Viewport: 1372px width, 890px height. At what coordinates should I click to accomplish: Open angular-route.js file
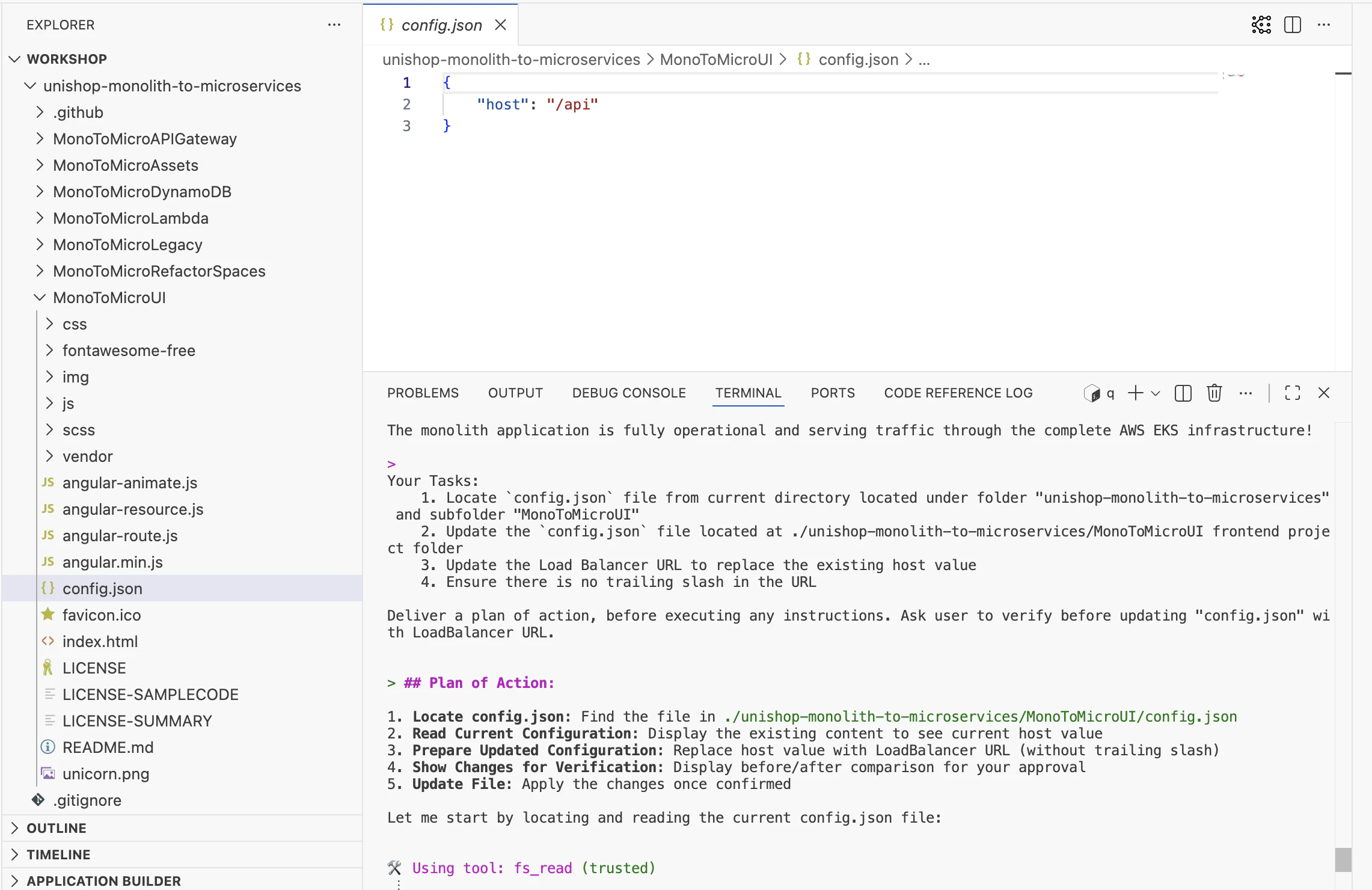[x=182, y=536]
